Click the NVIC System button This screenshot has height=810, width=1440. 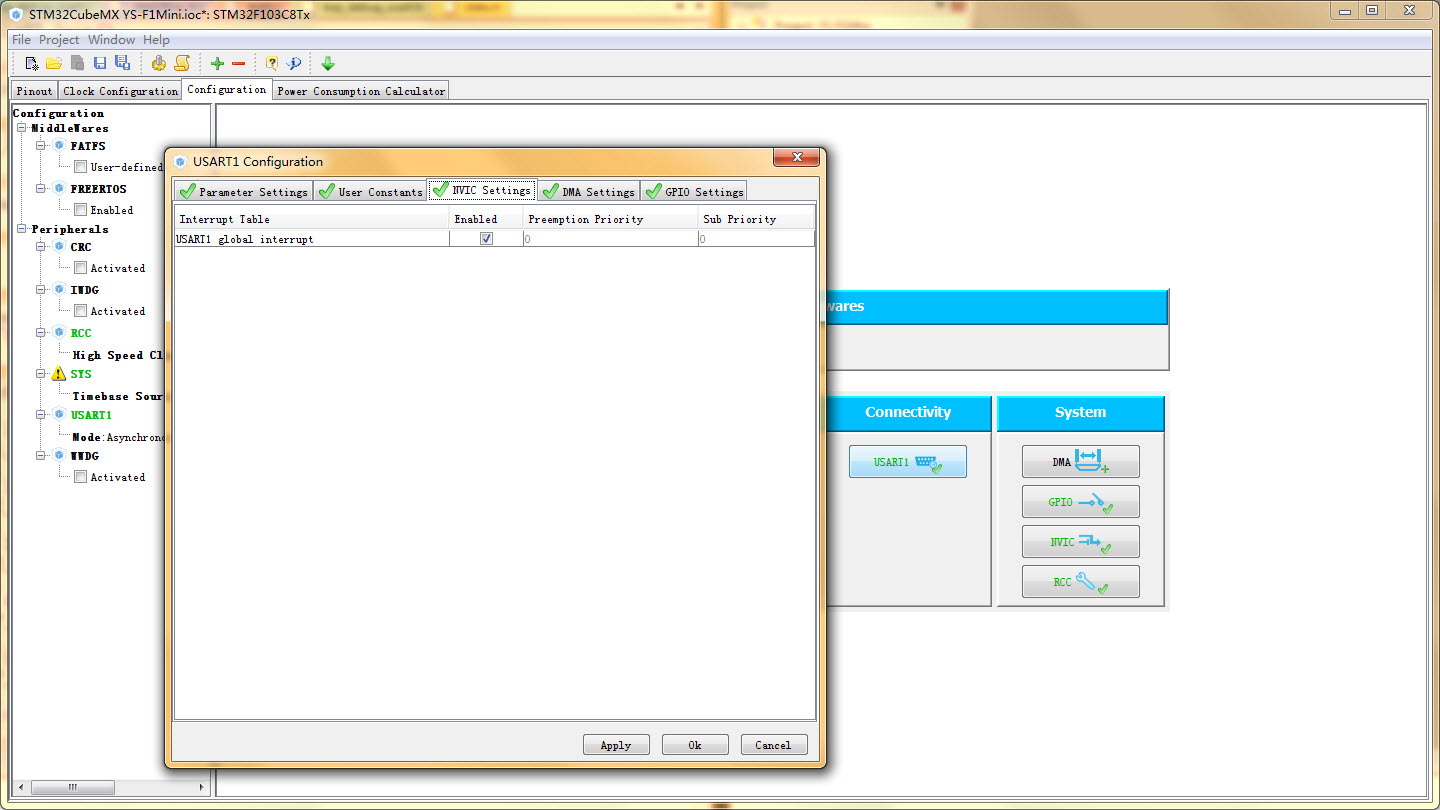tap(1081, 542)
